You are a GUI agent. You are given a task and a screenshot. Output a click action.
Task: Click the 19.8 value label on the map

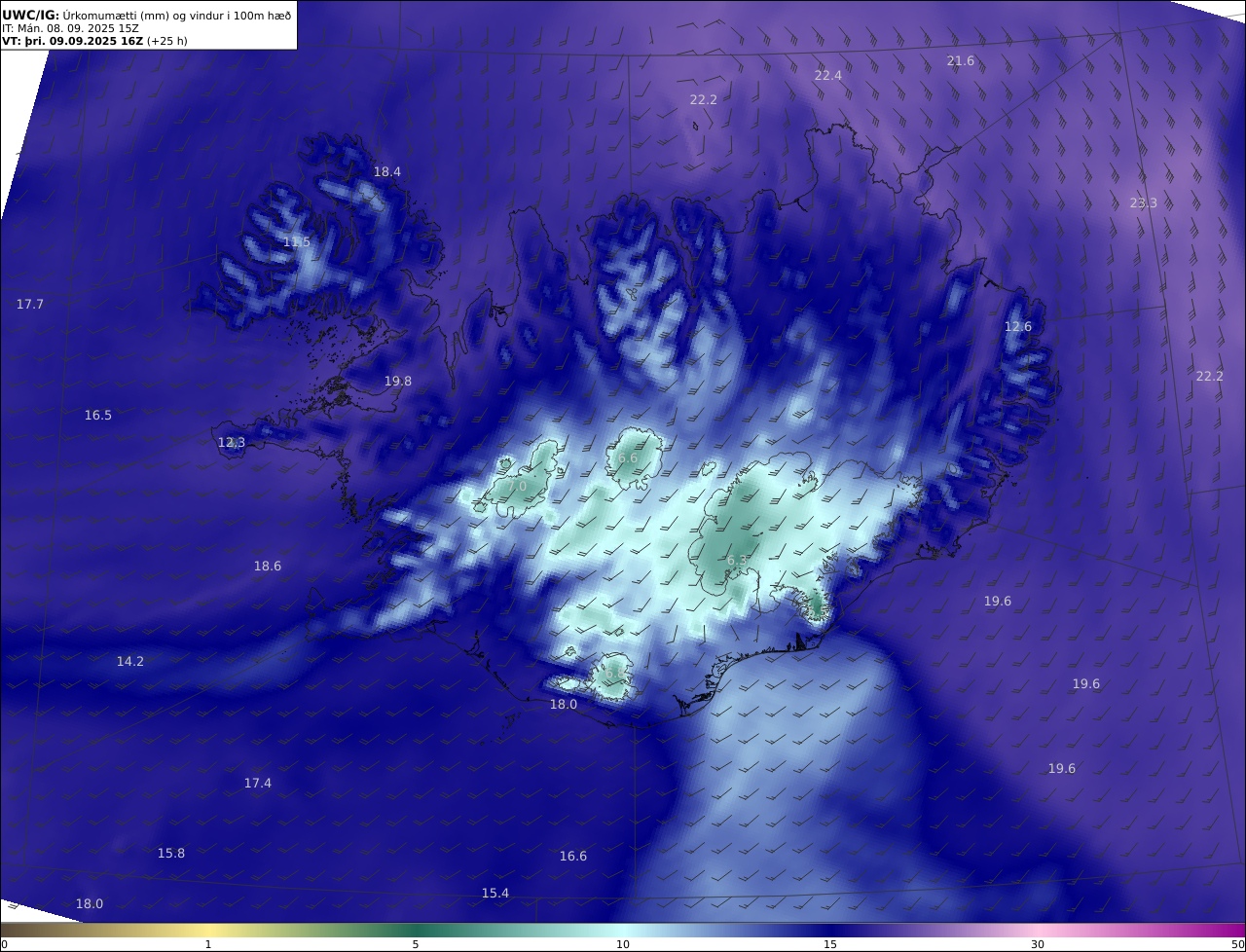coord(398,381)
